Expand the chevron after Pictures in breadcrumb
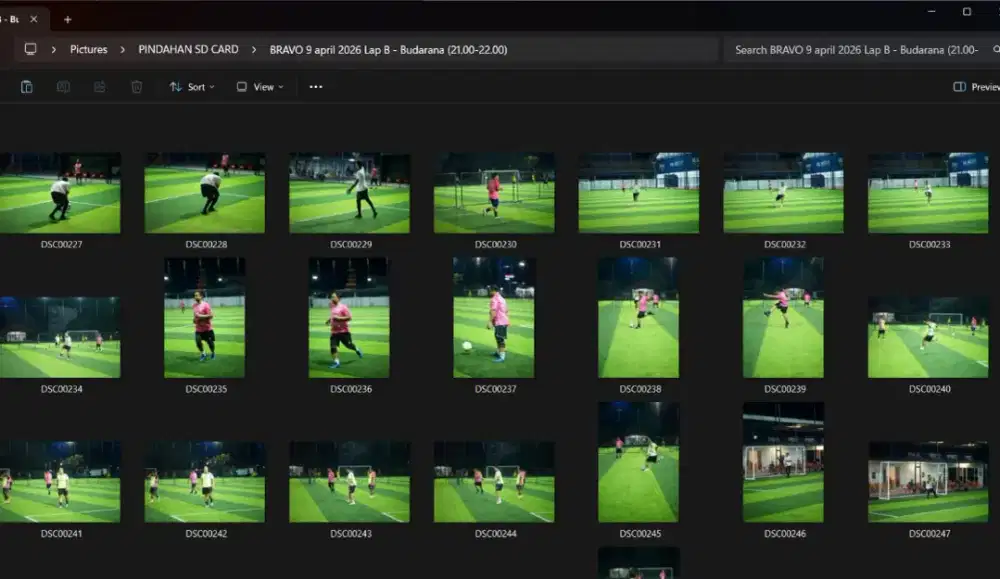The width and height of the screenshot is (1000, 579). tap(123, 49)
